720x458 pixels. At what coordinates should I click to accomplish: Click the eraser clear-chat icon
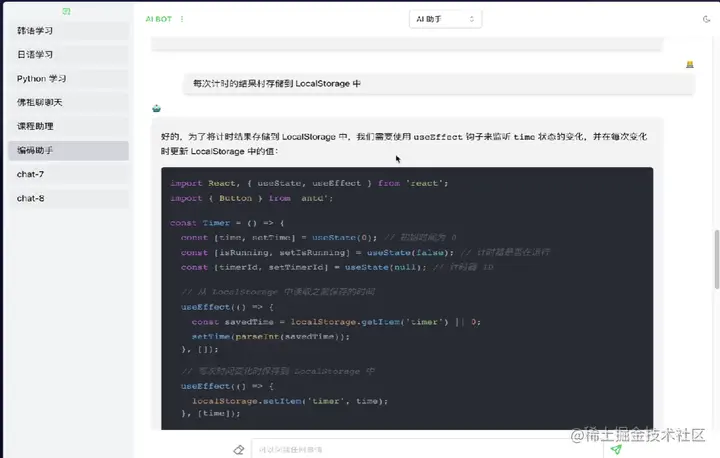pyautogui.click(x=239, y=450)
